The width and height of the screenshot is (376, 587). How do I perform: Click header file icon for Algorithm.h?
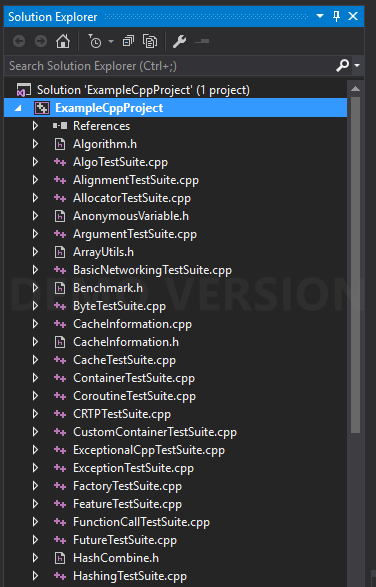60,144
